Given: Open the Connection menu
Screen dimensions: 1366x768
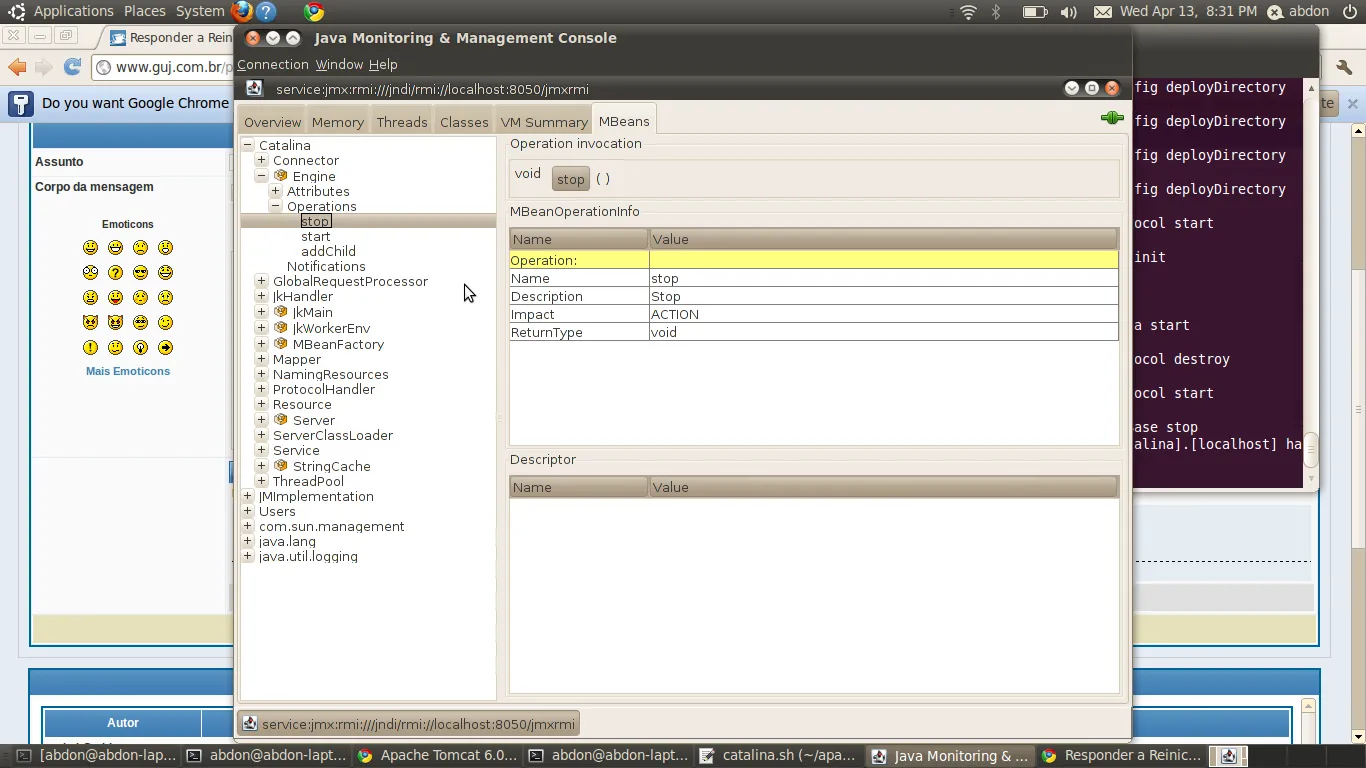Looking at the screenshot, I should [x=272, y=64].
